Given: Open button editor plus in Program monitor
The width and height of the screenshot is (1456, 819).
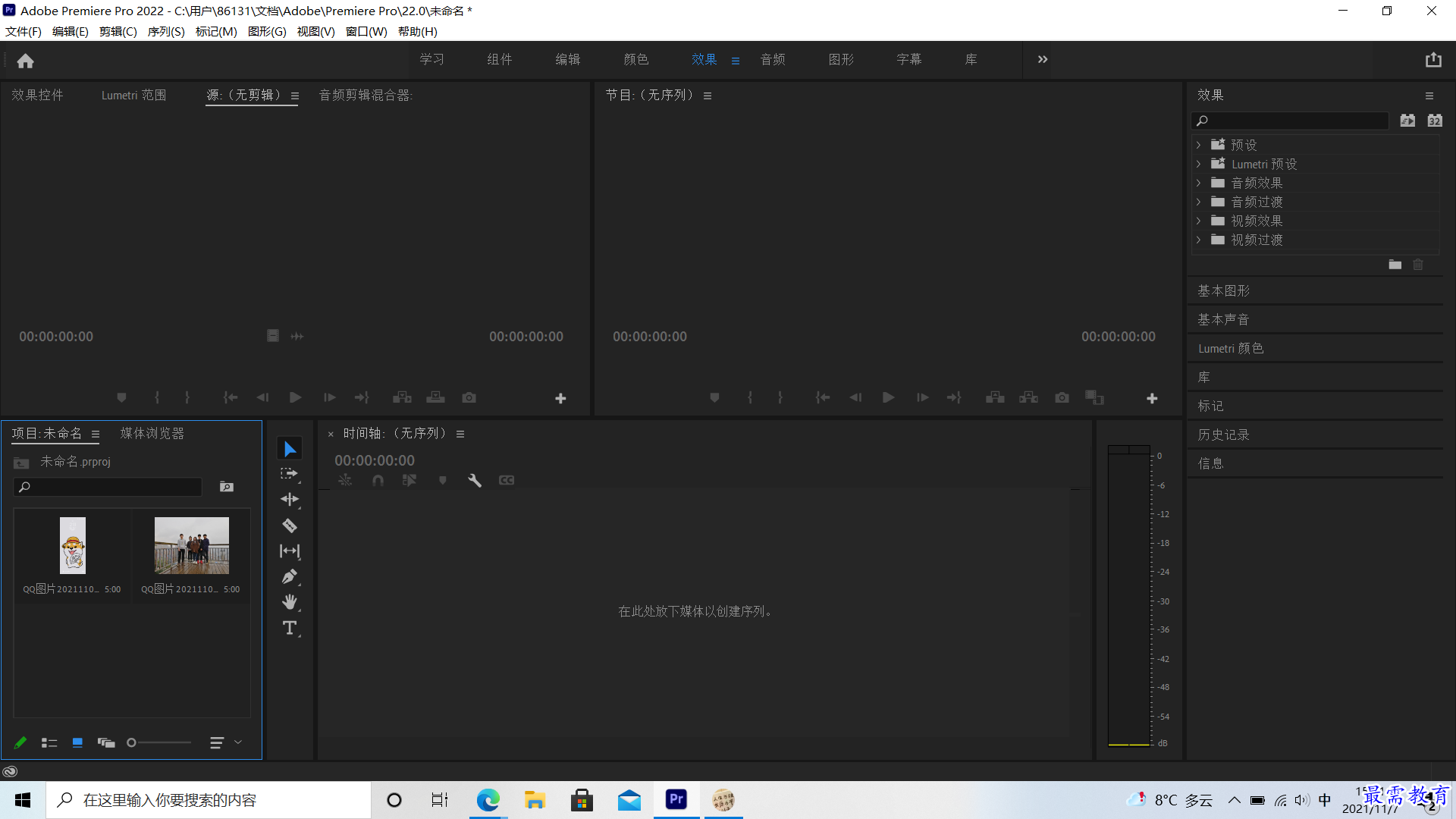Looking at the screenshot, I should tap(1152, 398).
